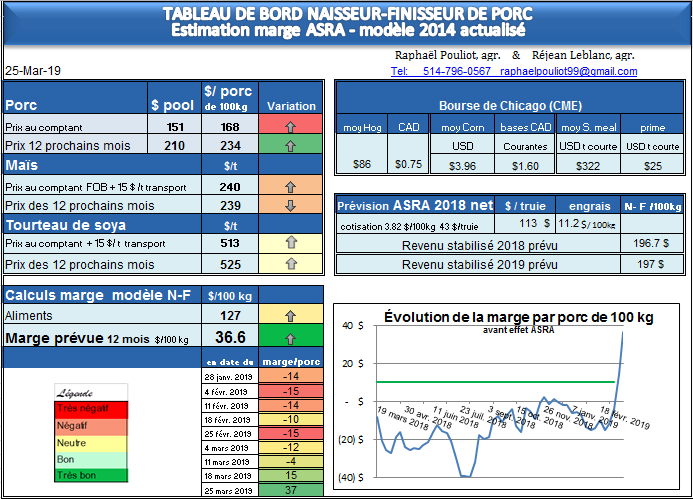Click the dark green Très bon legend swatch

(x=90, y=474)
